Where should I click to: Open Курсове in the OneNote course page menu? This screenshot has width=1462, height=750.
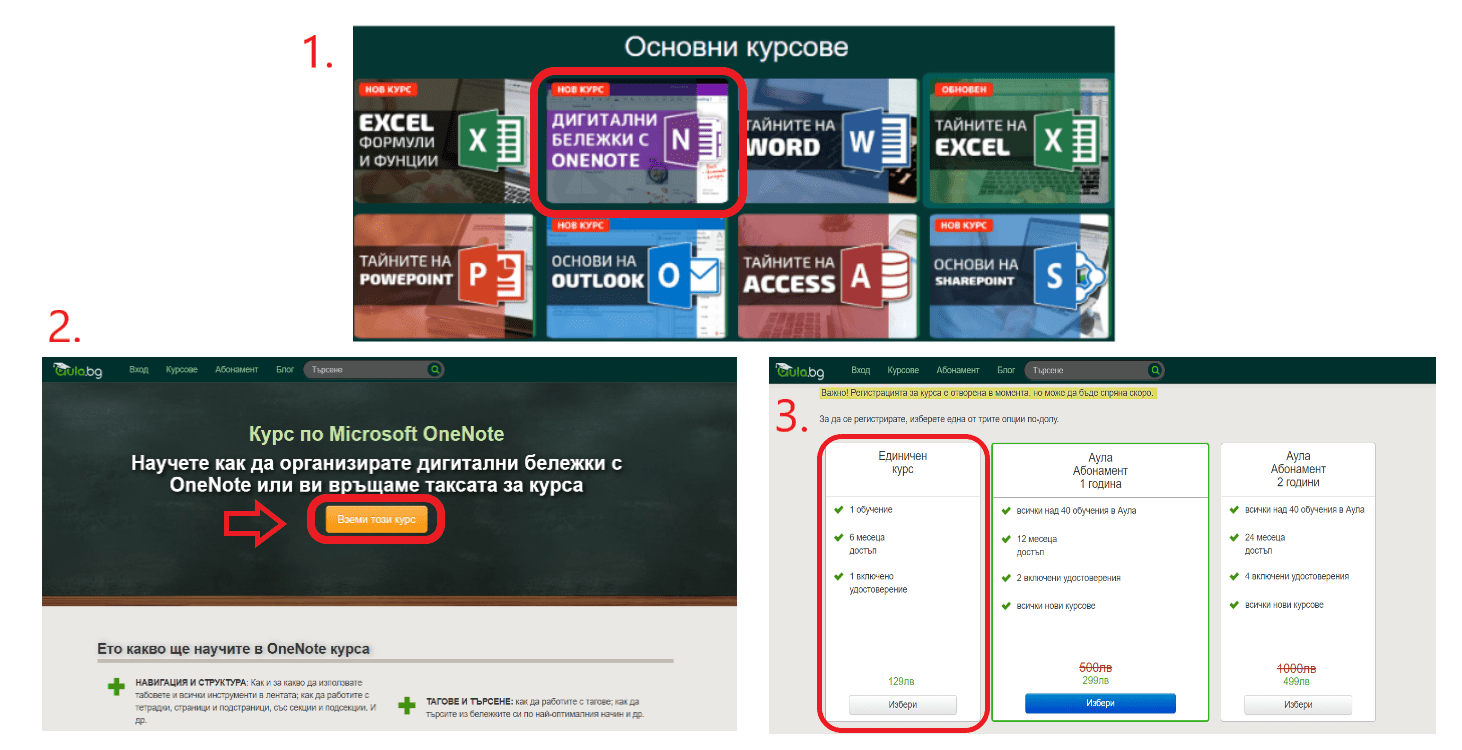182,370
